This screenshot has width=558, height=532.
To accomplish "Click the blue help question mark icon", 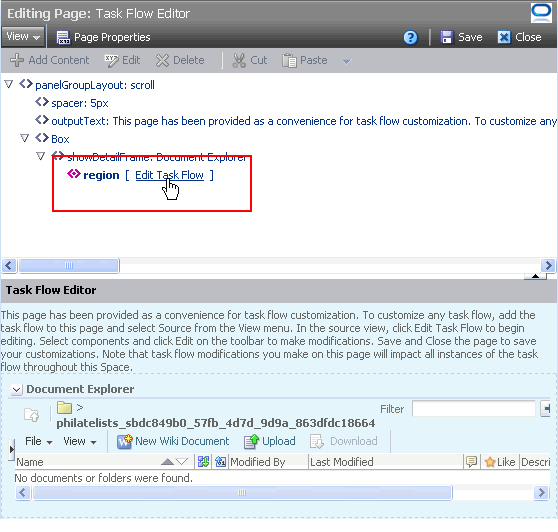I will pyautogui.click(x=410, y=37).
